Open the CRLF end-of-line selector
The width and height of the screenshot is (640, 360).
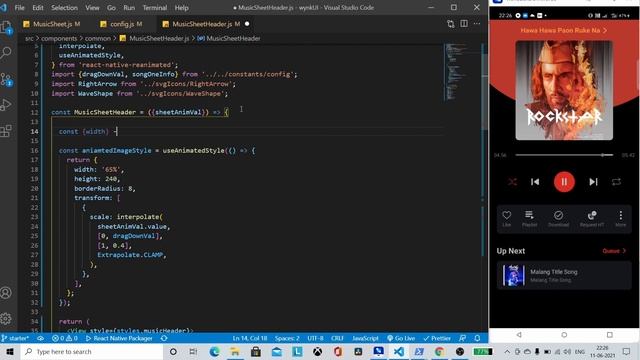[x=337, y=338]
